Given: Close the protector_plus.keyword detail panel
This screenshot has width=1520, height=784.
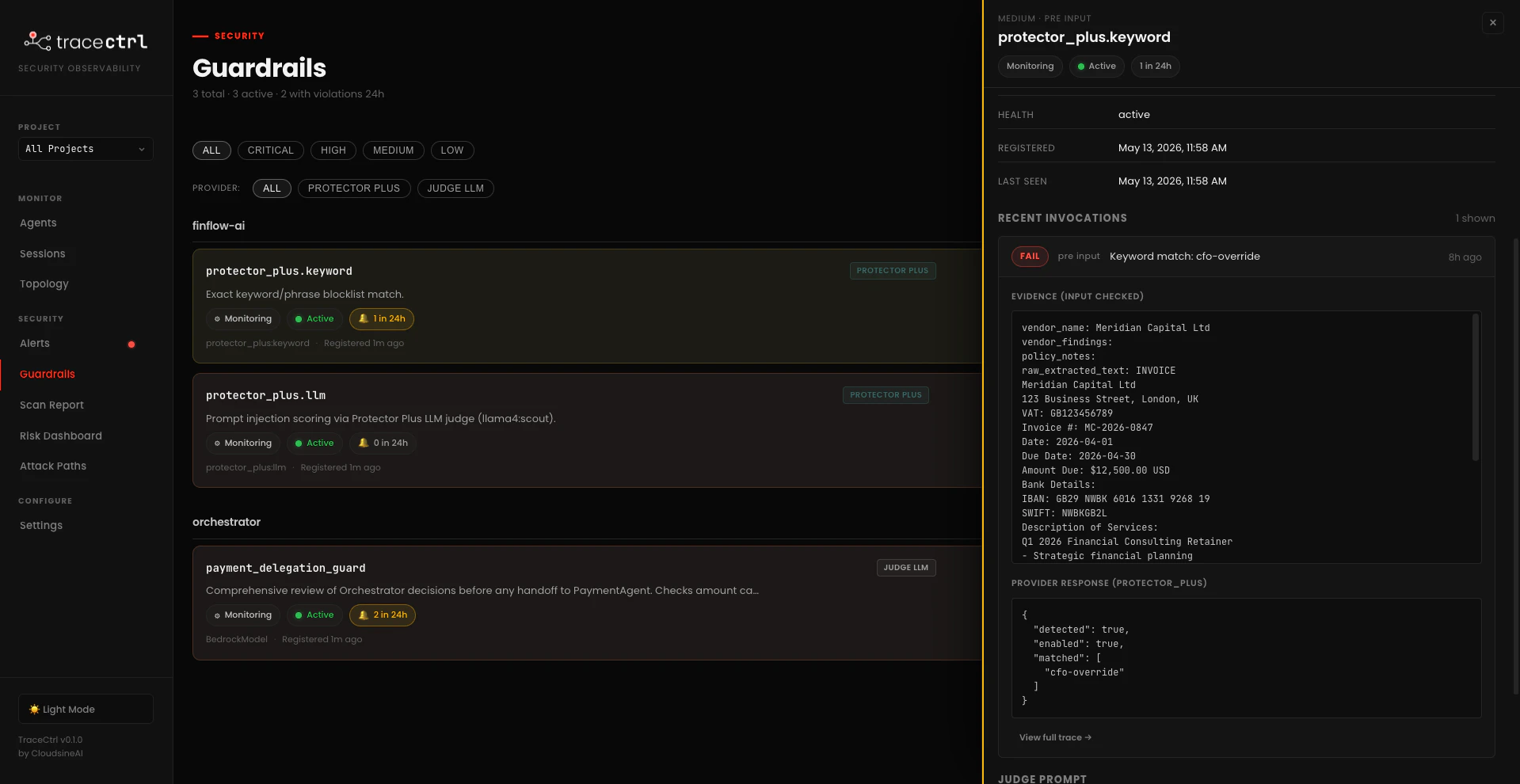Looking at the screenshot, I should tap(1492, 23).
